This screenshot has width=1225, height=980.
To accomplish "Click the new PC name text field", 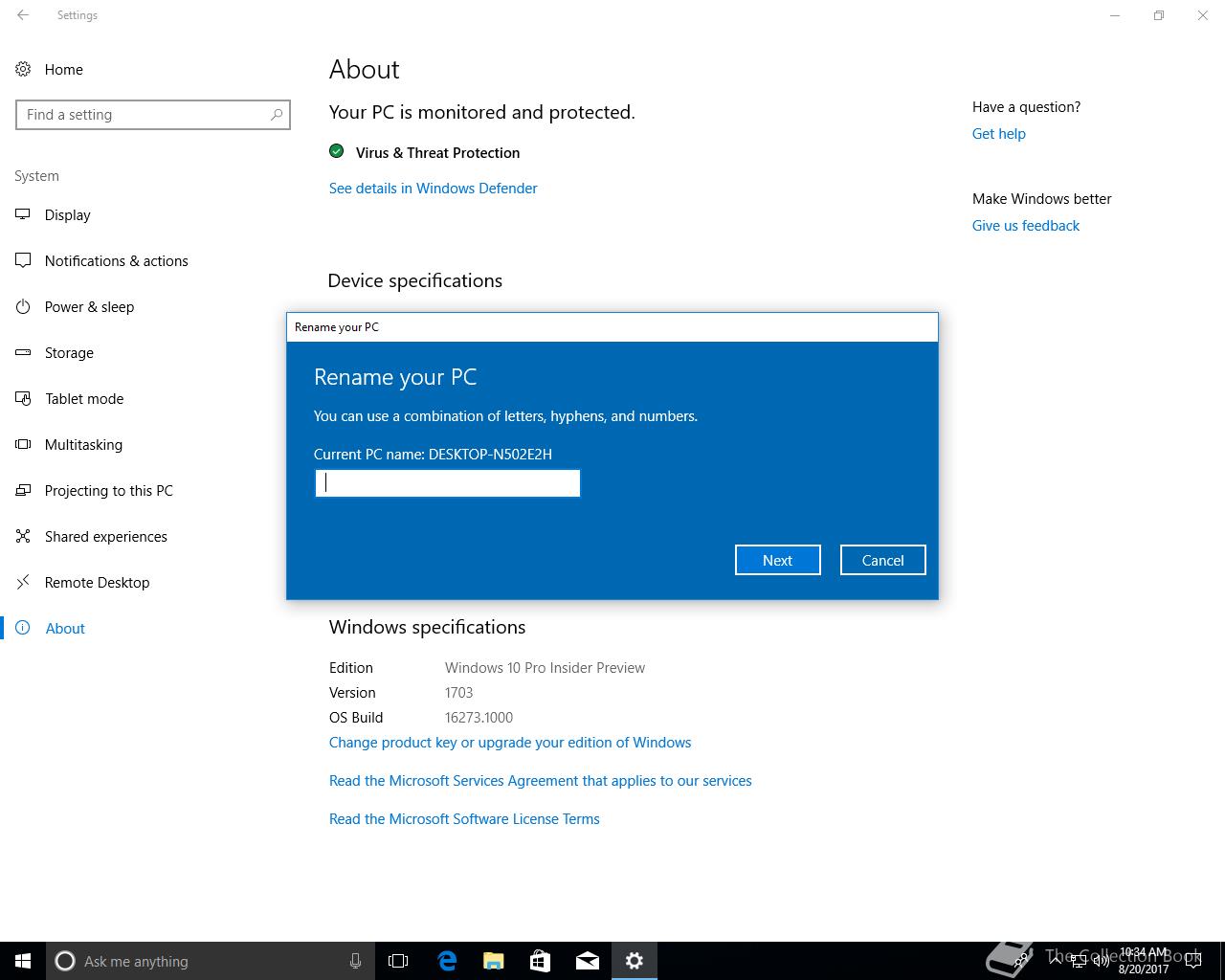I will [x=447, y=483].
